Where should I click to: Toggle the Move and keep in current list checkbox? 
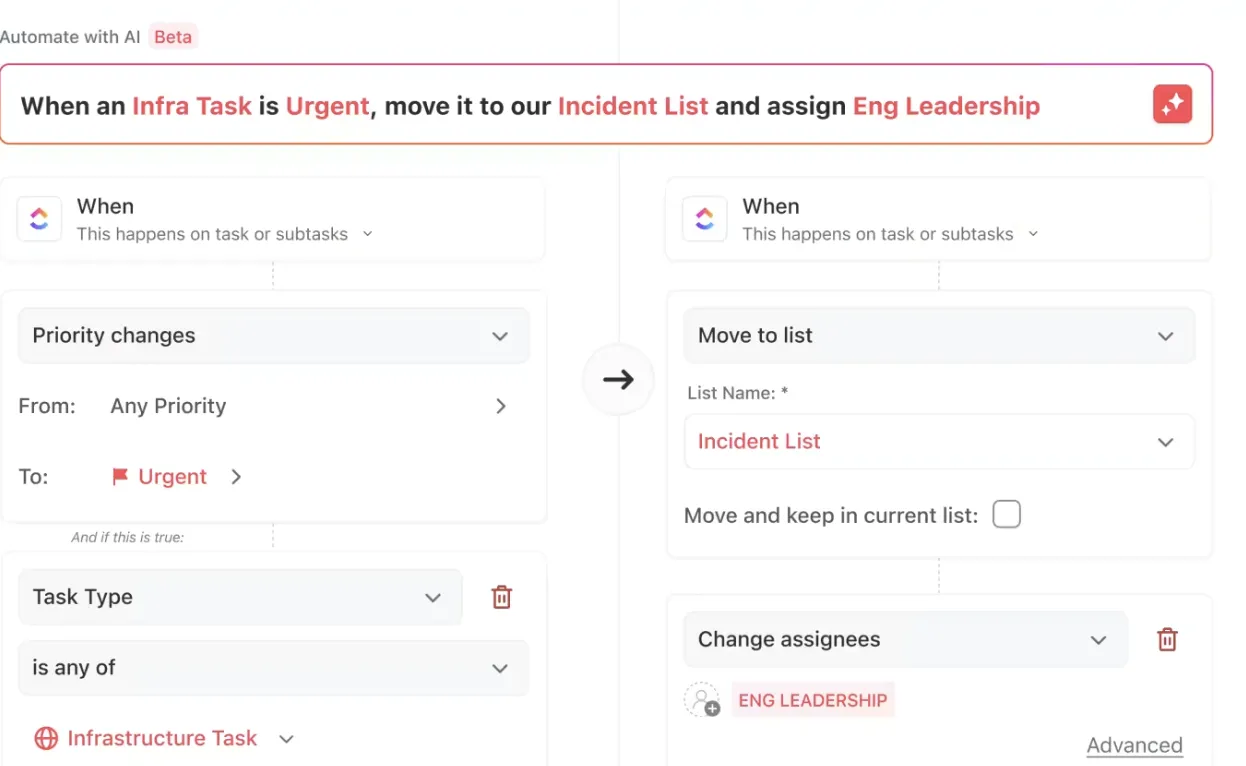point(1006,515)
